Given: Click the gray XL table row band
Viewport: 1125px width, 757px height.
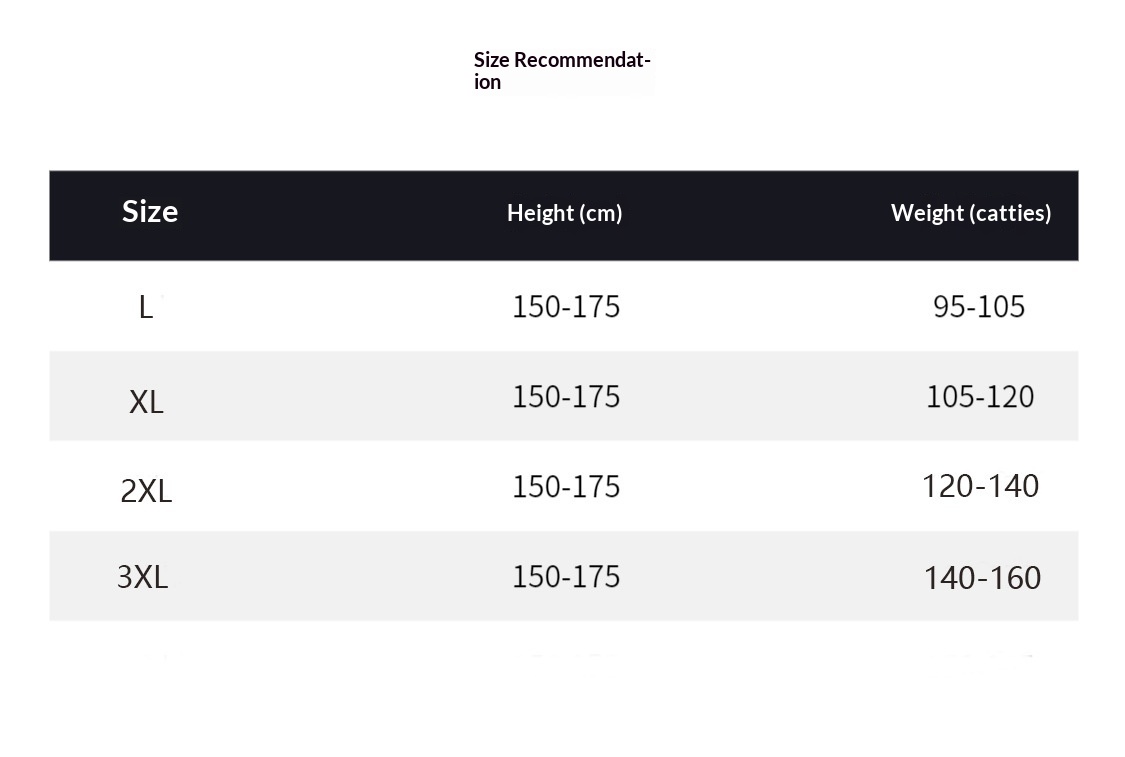Looking at the screenshot, I should (330, 396).
